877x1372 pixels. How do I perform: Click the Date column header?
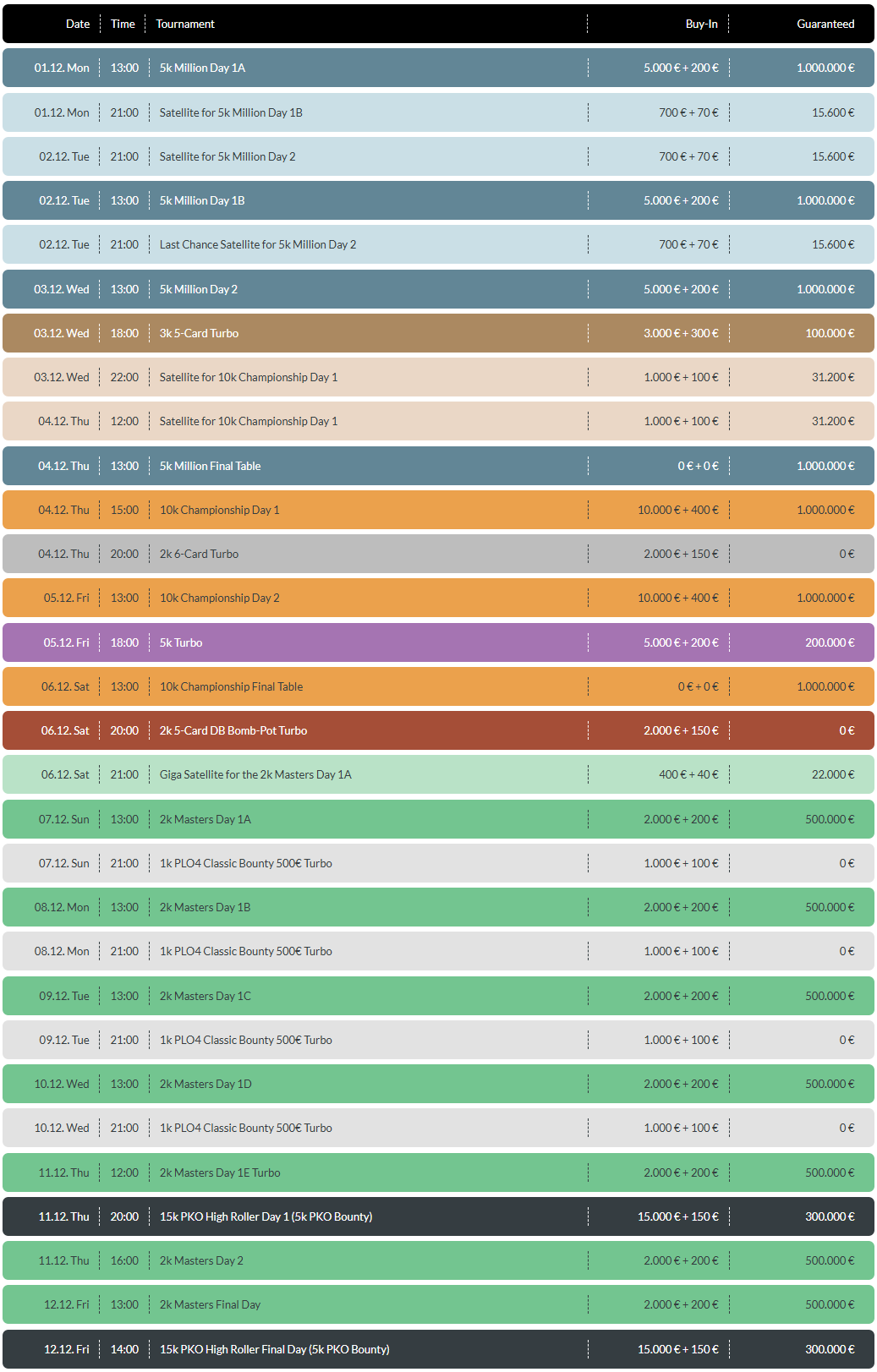77,24
